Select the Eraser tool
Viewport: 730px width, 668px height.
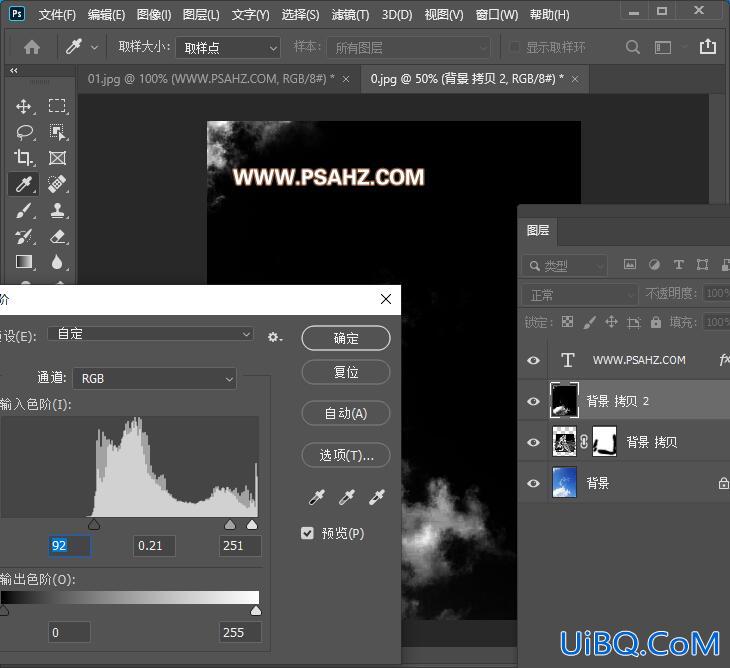coord(57,236)
